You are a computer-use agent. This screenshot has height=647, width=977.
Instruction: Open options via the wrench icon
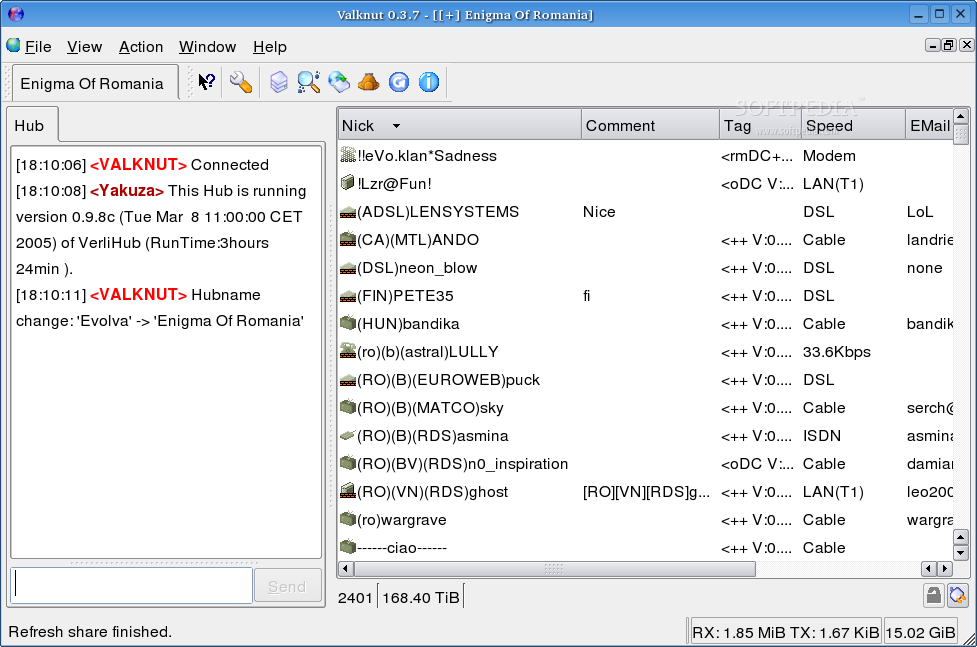tap(241, 82)
